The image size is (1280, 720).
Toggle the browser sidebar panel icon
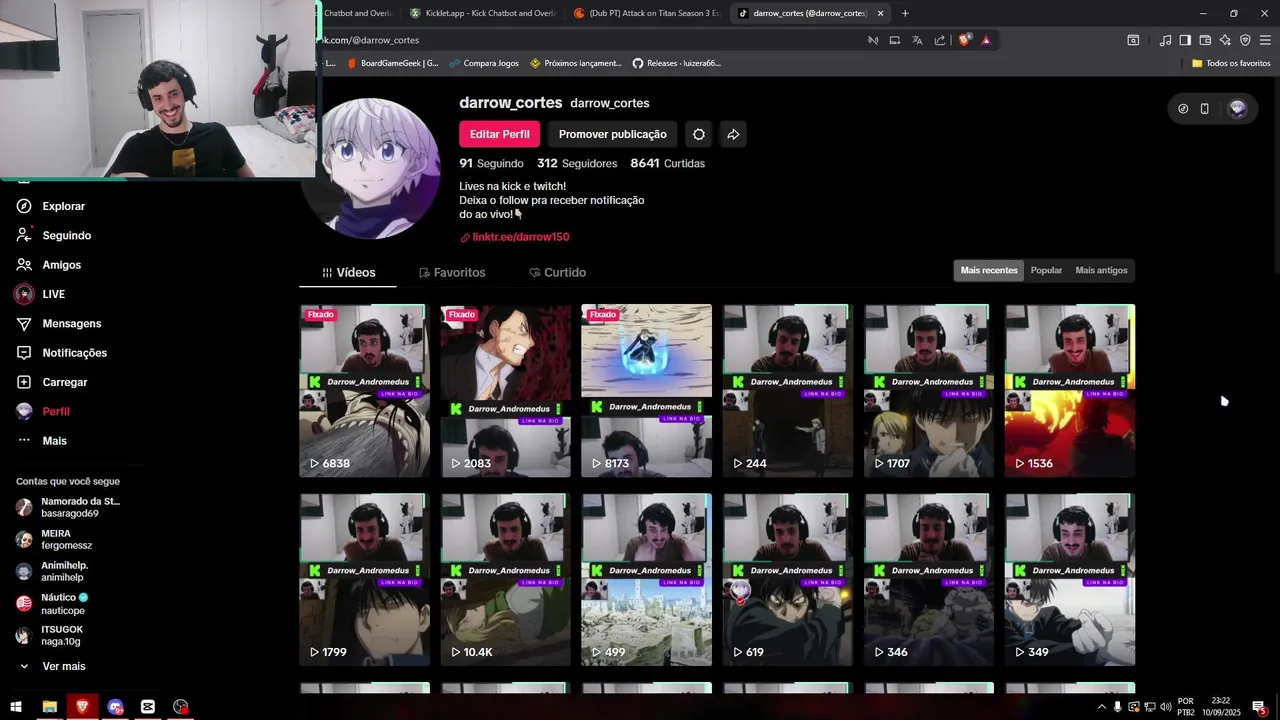(1185, 40)
